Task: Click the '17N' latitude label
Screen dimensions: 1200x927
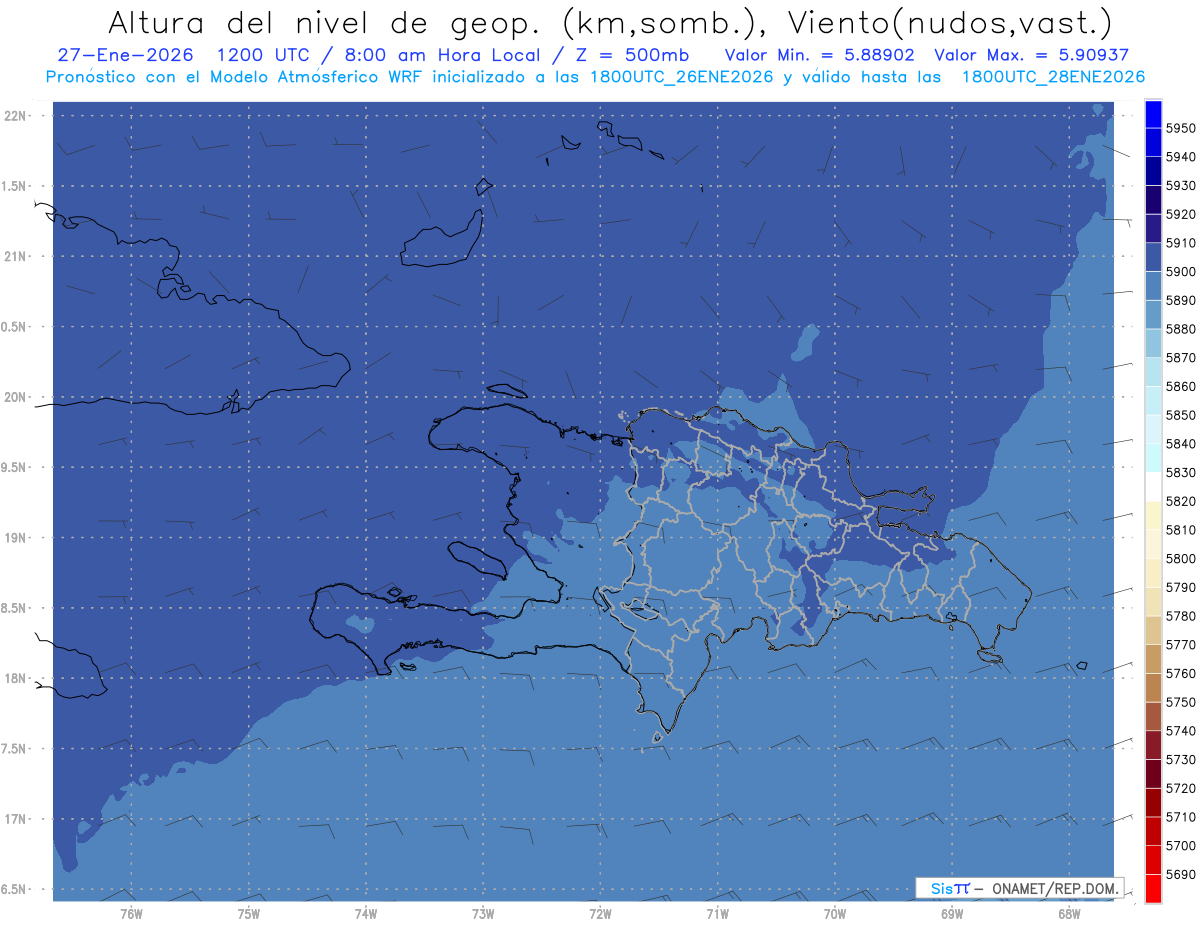Action: [x=16, y=820]
